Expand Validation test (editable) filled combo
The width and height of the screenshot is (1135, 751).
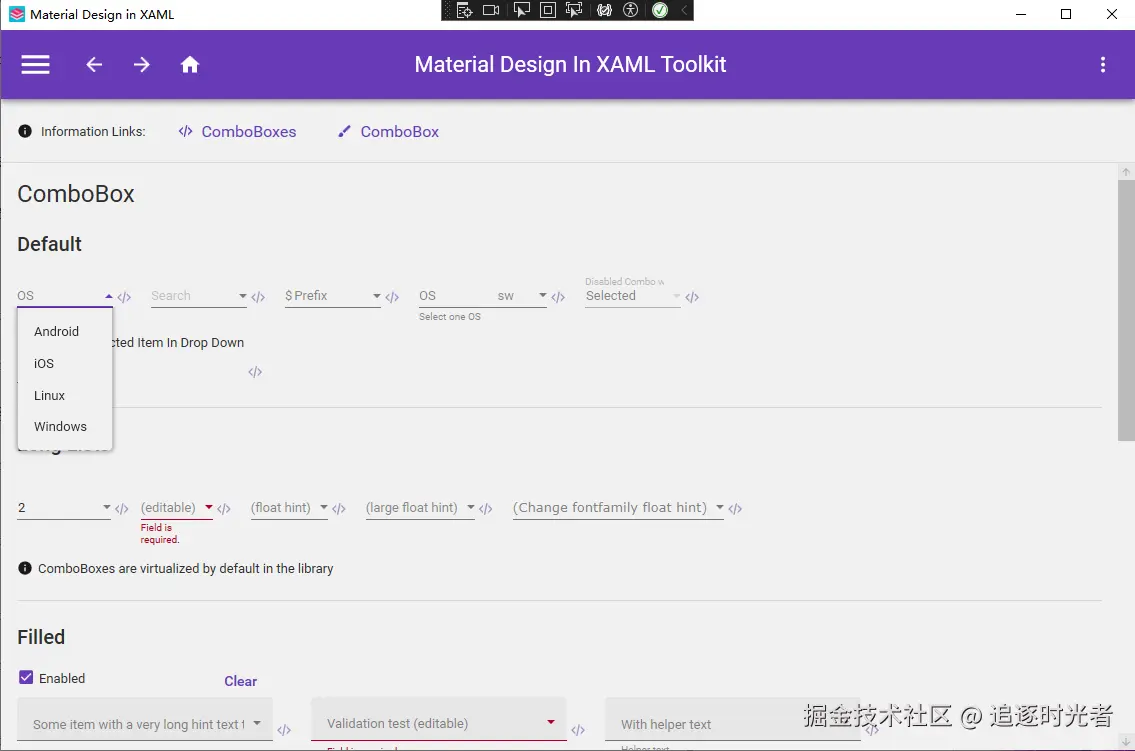[551, 722]
